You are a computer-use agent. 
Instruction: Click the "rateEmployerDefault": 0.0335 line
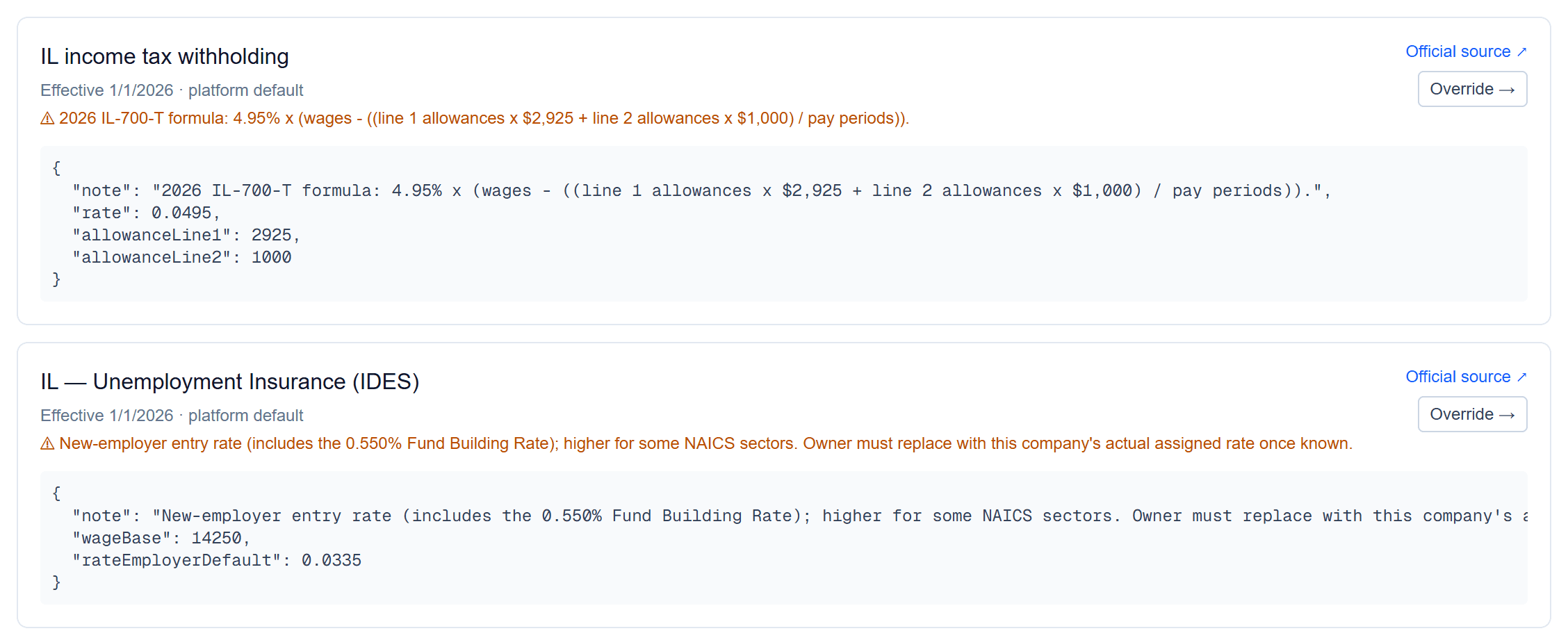point(217,560)
